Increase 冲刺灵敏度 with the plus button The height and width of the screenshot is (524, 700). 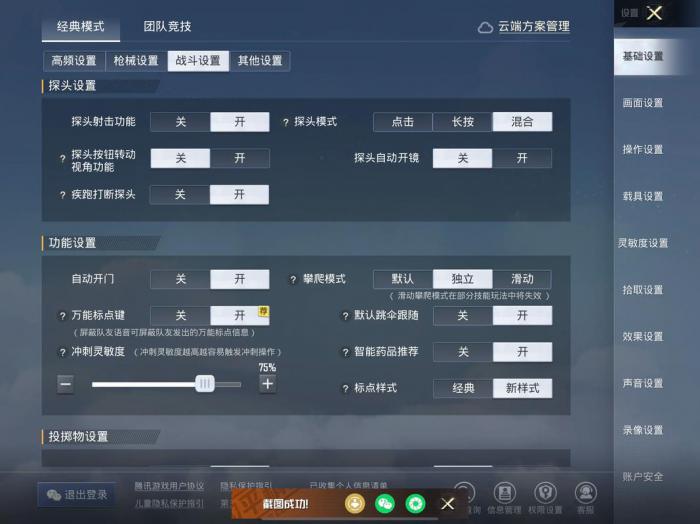tap(267, 384)
